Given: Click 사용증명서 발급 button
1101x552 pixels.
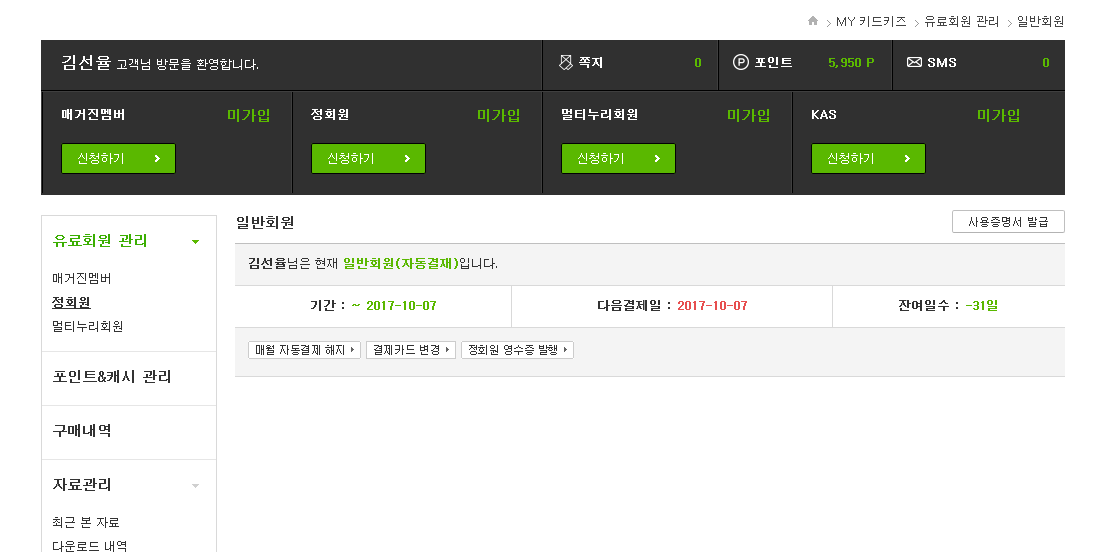Looking at the screenshot, I should [1008, 222].
